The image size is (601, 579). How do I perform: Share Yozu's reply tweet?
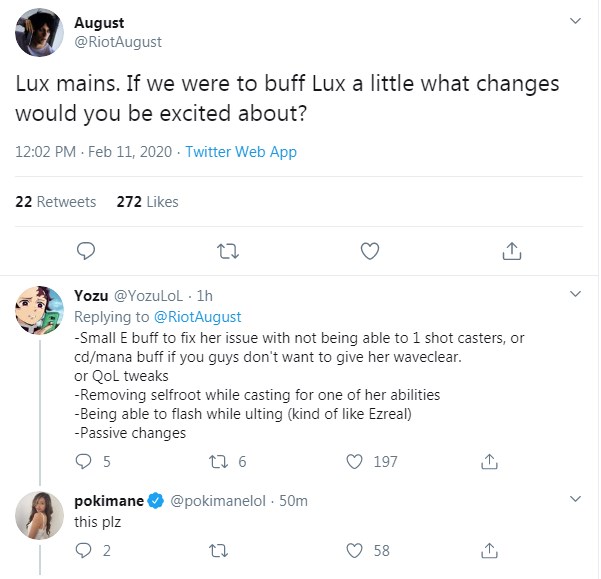pos(490,462)
